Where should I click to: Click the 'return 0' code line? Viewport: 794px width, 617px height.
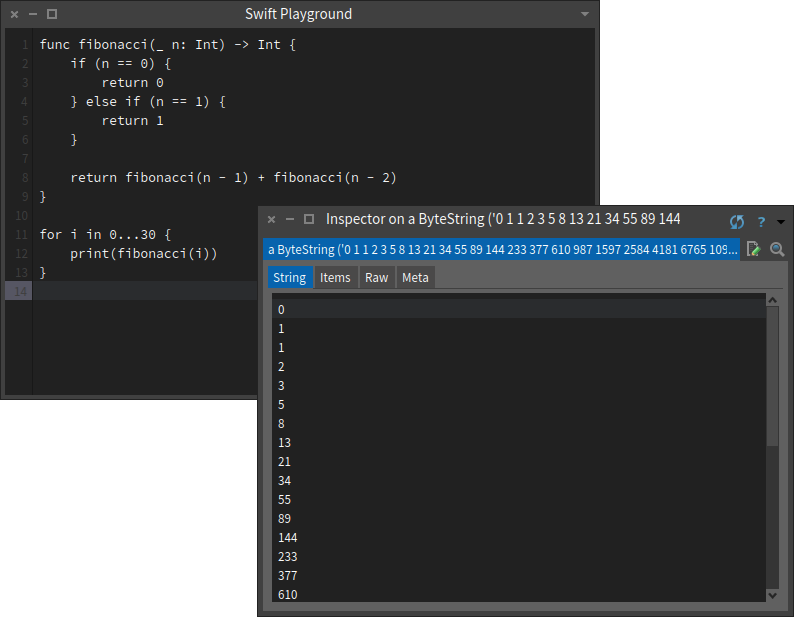click(x=132, y=83)
